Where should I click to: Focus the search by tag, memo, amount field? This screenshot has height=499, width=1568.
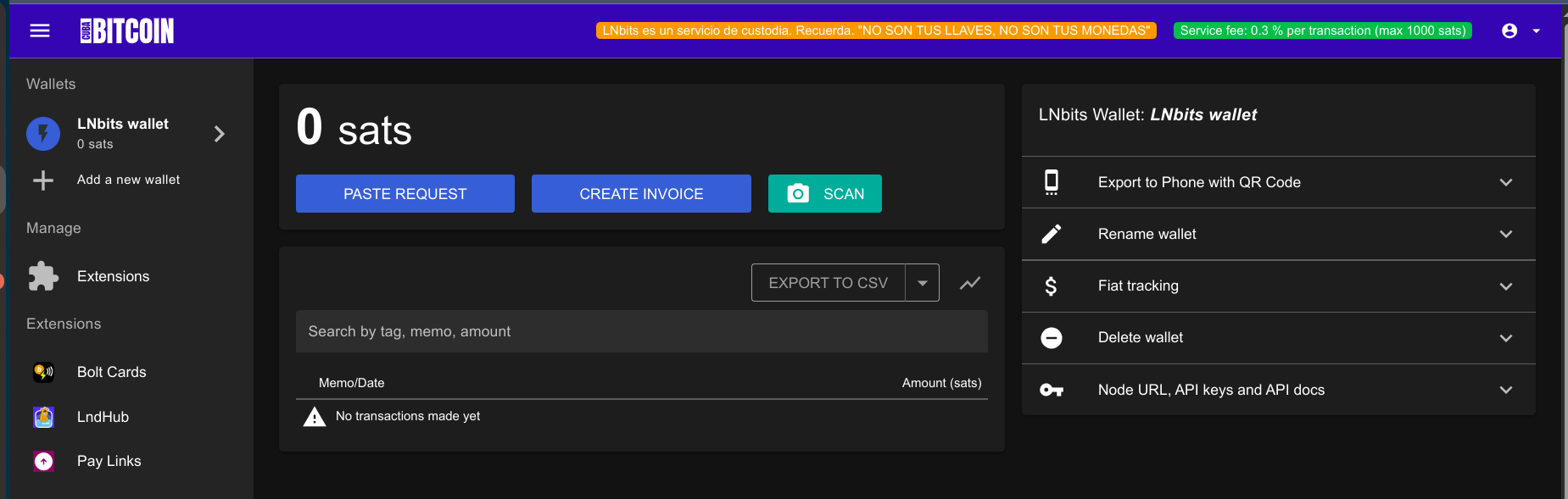click(642, 331)
